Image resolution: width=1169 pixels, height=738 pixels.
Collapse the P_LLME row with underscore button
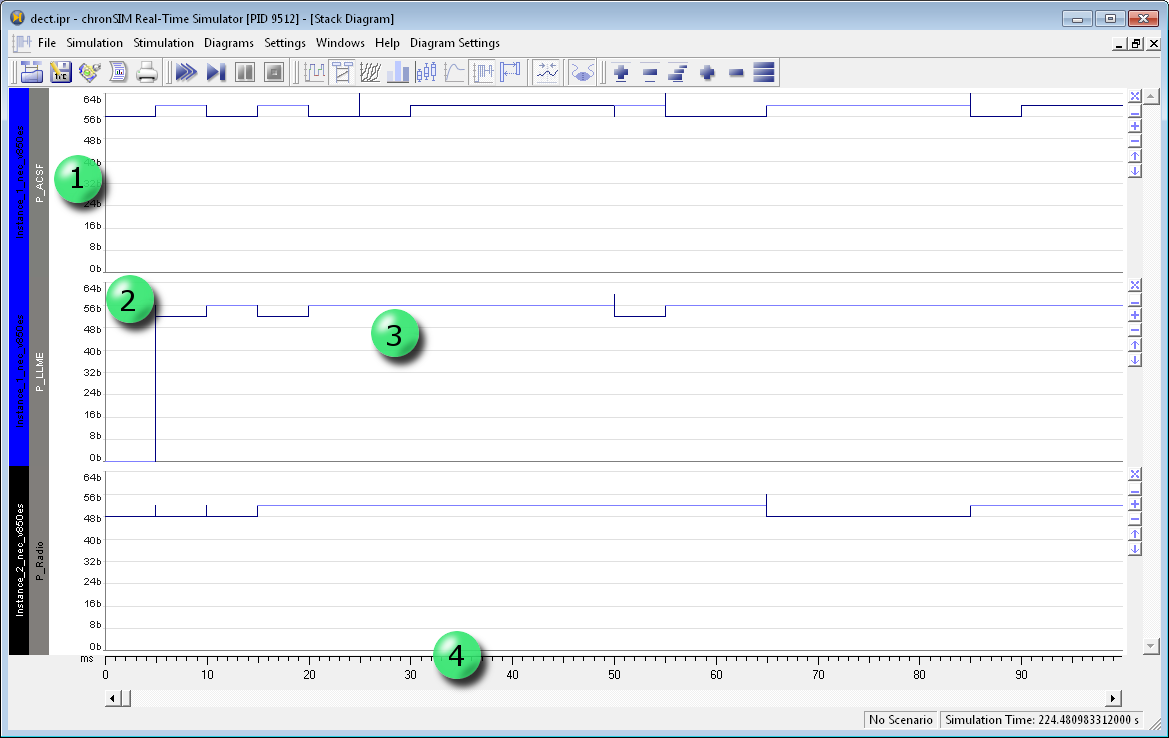point(1135,300)
